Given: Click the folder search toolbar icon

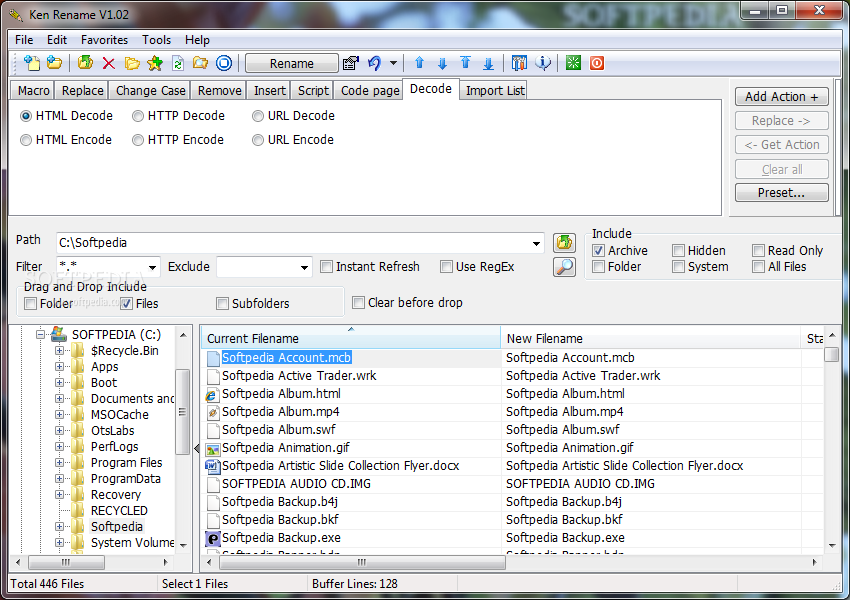Looking at the screenshot, I should click(x=201, y=63).
